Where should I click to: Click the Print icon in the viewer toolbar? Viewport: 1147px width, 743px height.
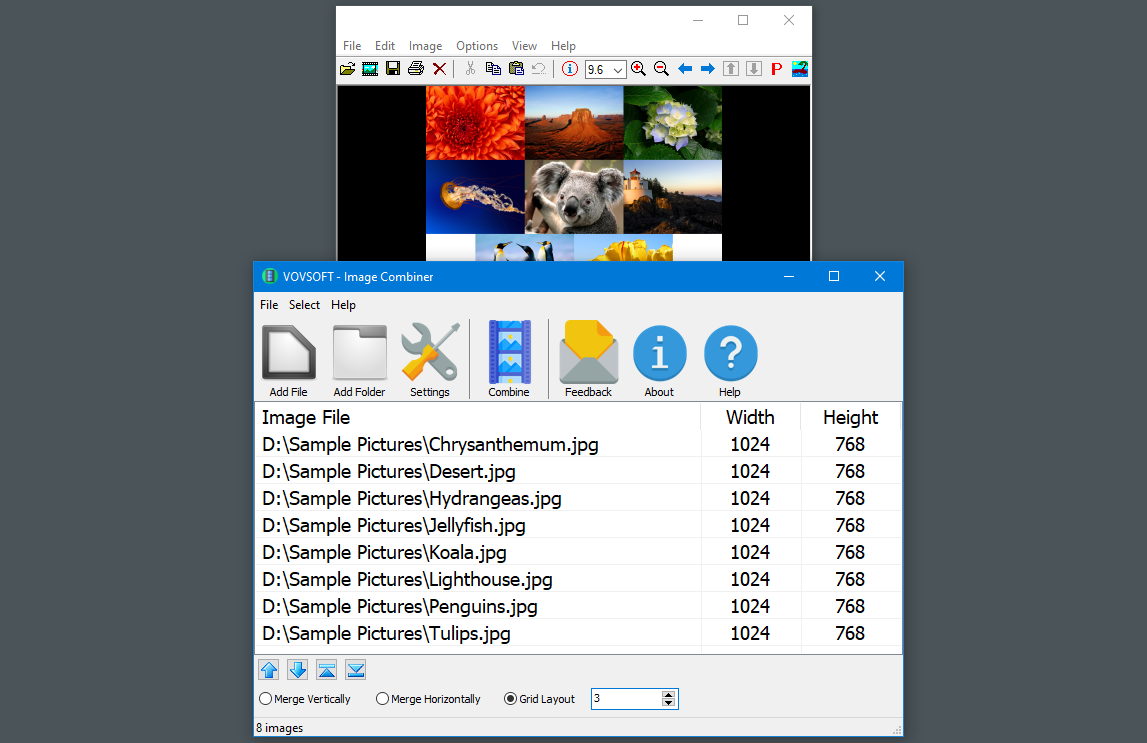click(416, 69)
